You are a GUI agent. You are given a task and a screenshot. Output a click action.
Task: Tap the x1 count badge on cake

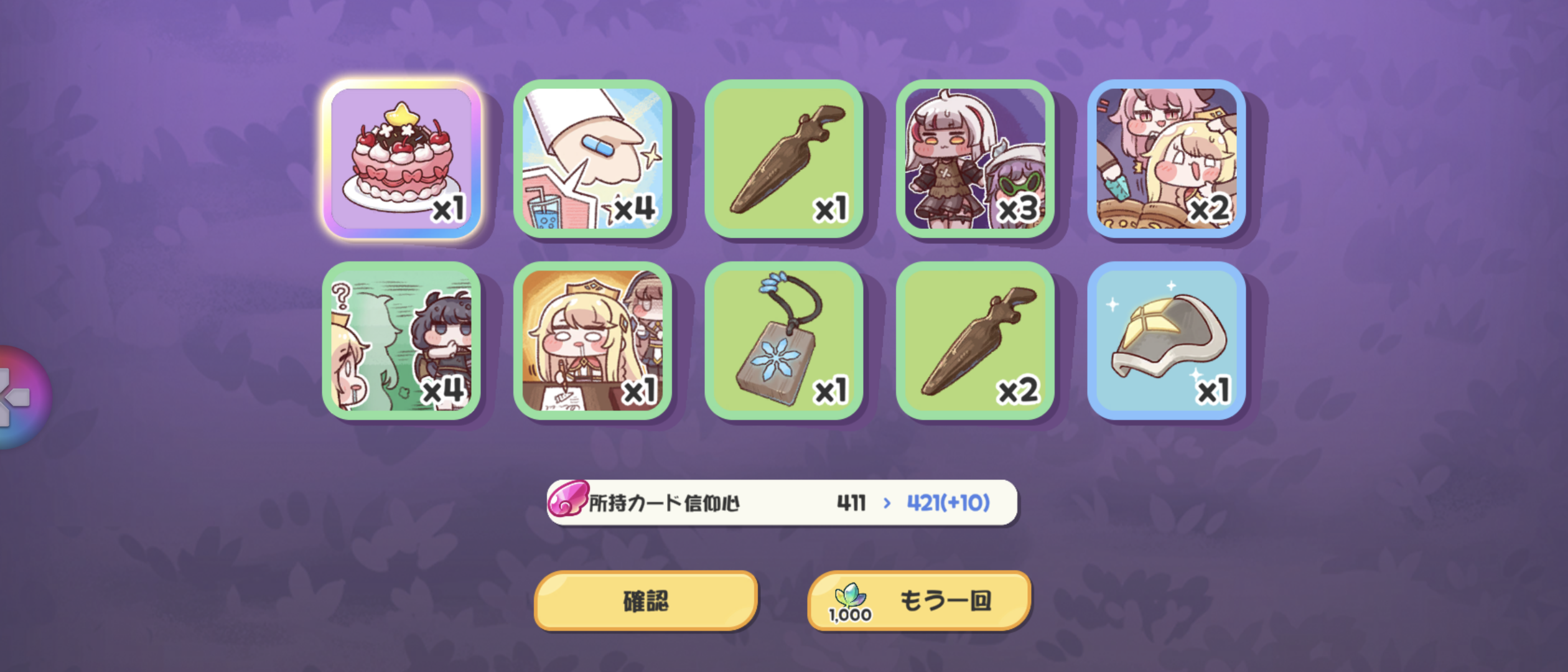point(449,208)
